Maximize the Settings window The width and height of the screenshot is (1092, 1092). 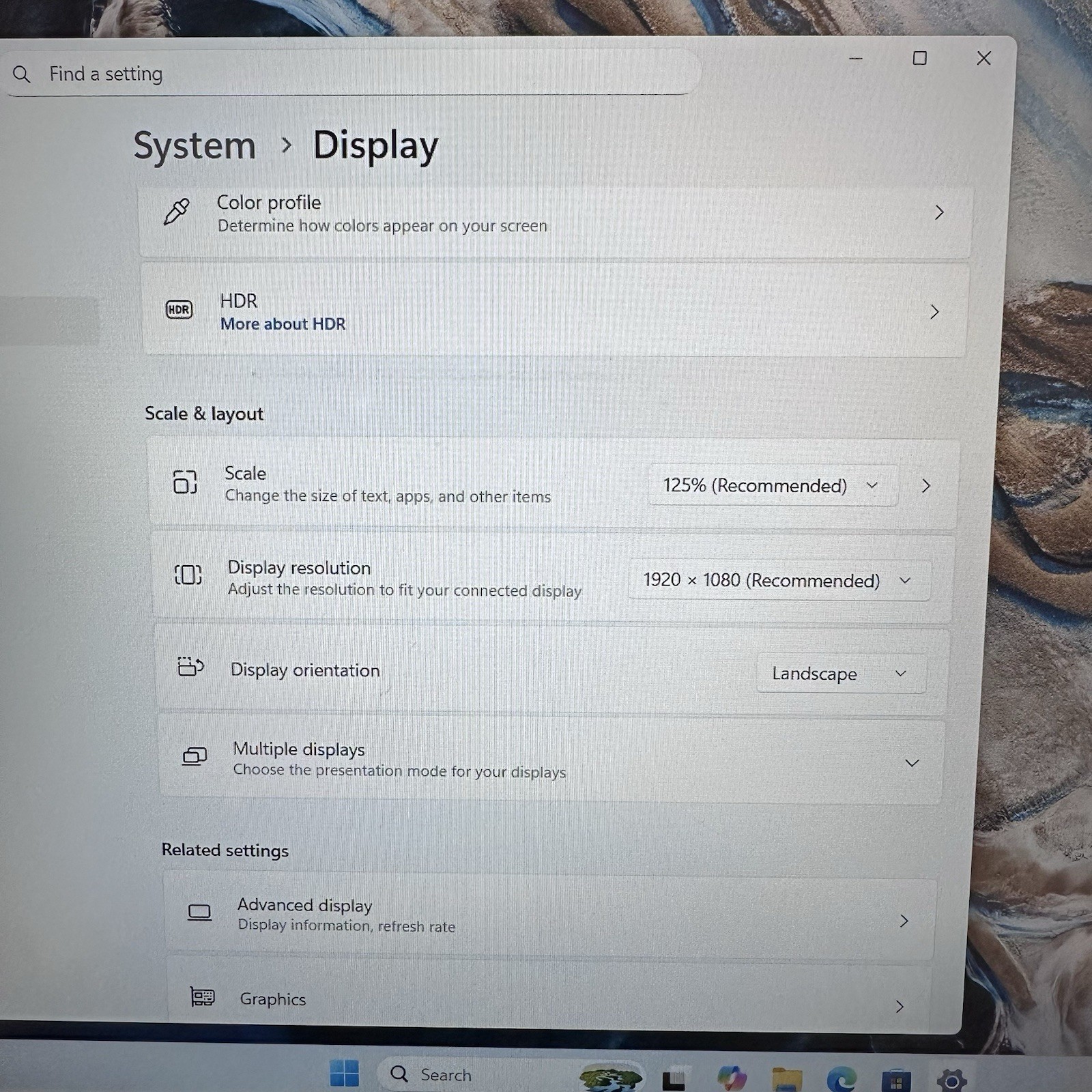tap(920, 59)
